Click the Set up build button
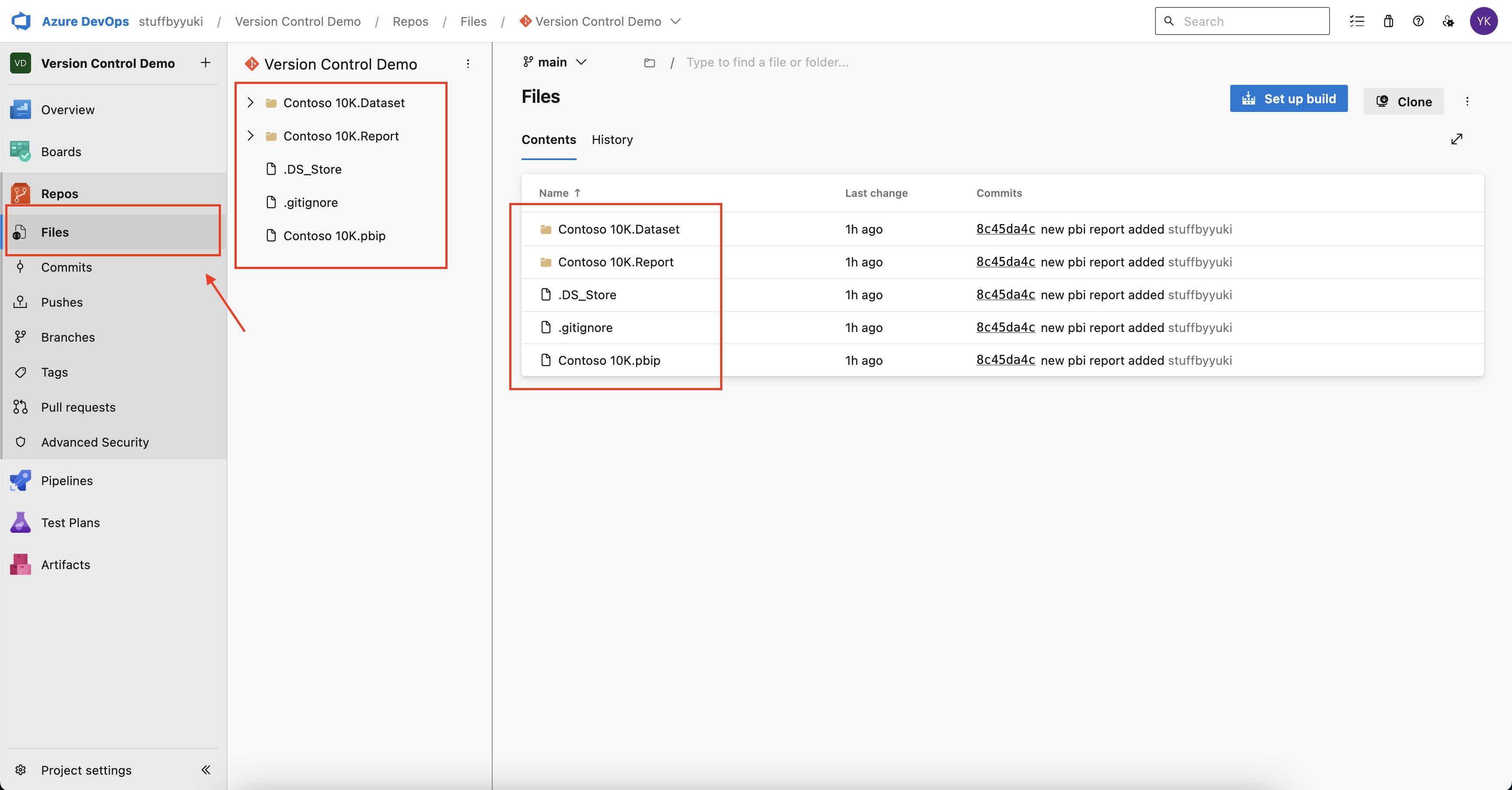 click(1288, 98)
